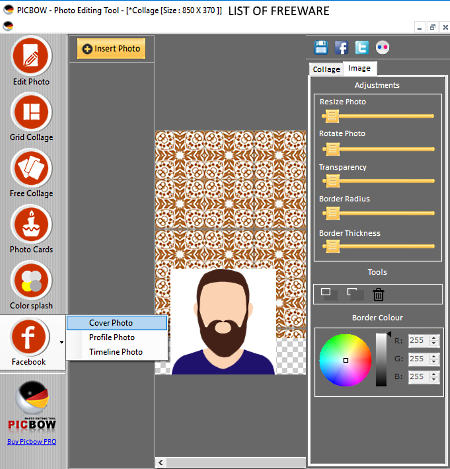The height and width of the screenshot is (469, 450).
Task: Minimize the inner document window
Action: point(420,27)
